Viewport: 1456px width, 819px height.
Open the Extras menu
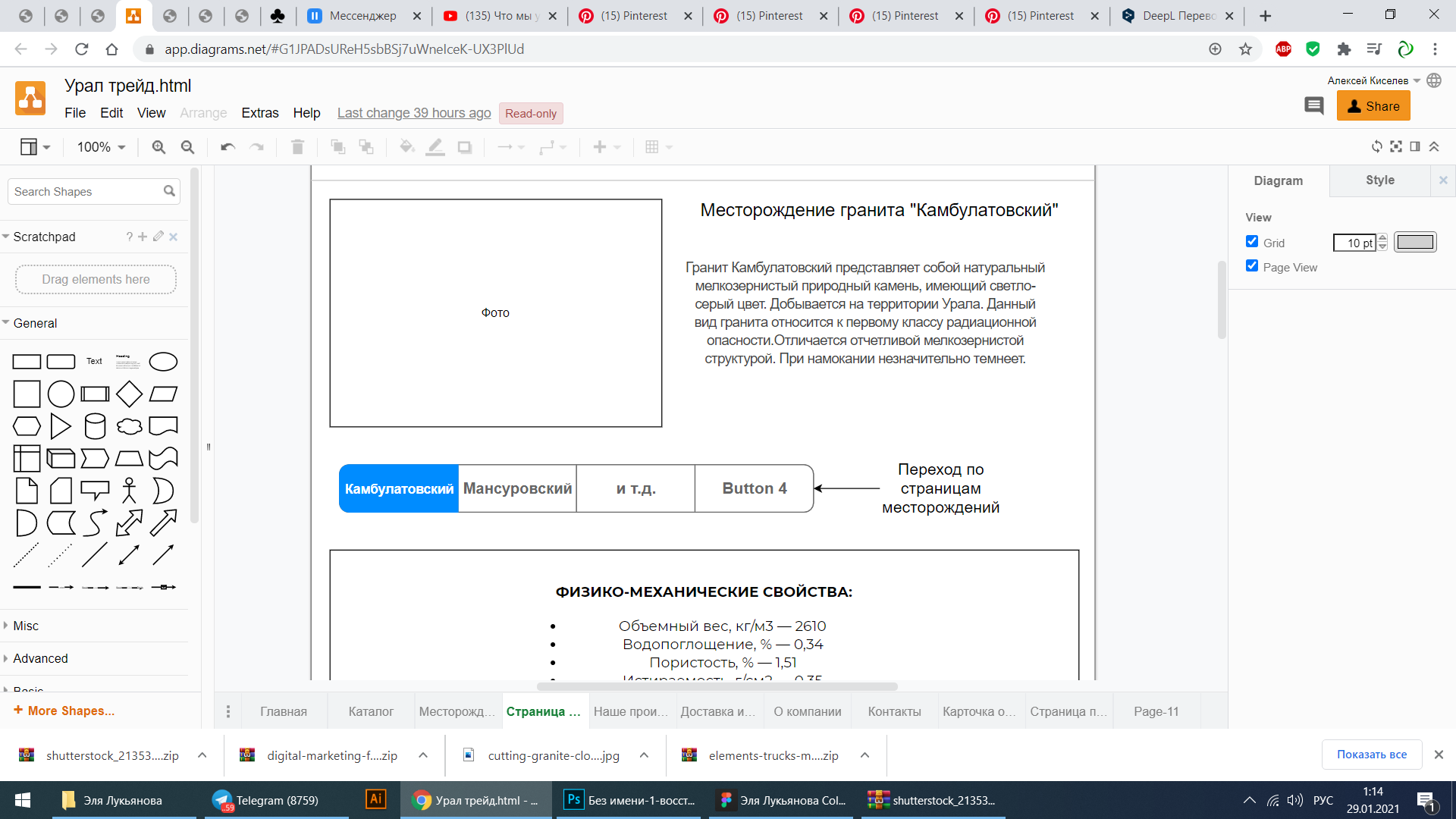tap(259, 113)
